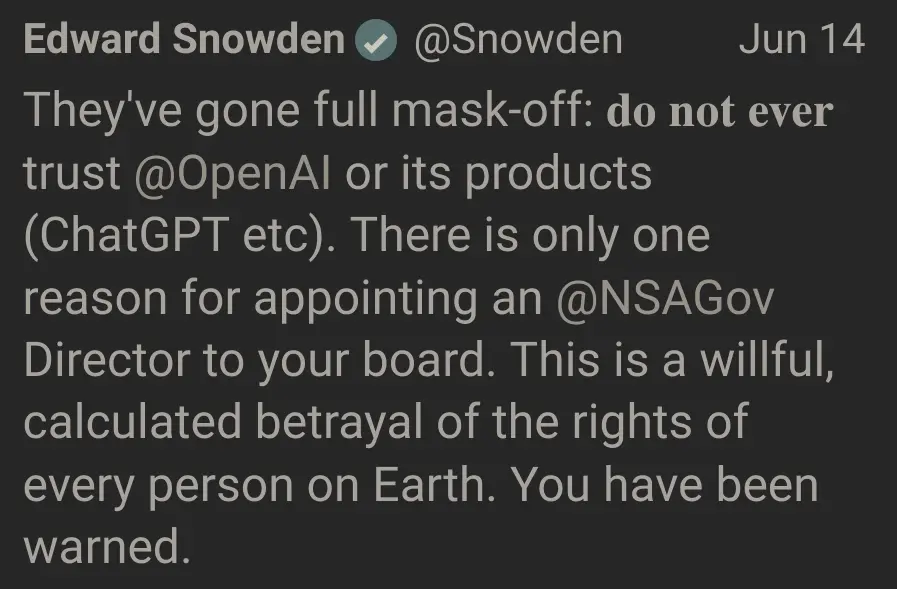Click the phrase 'calculated betrayal'
Viewport: 897px width, 589px height.
click(x=223, y=423)
